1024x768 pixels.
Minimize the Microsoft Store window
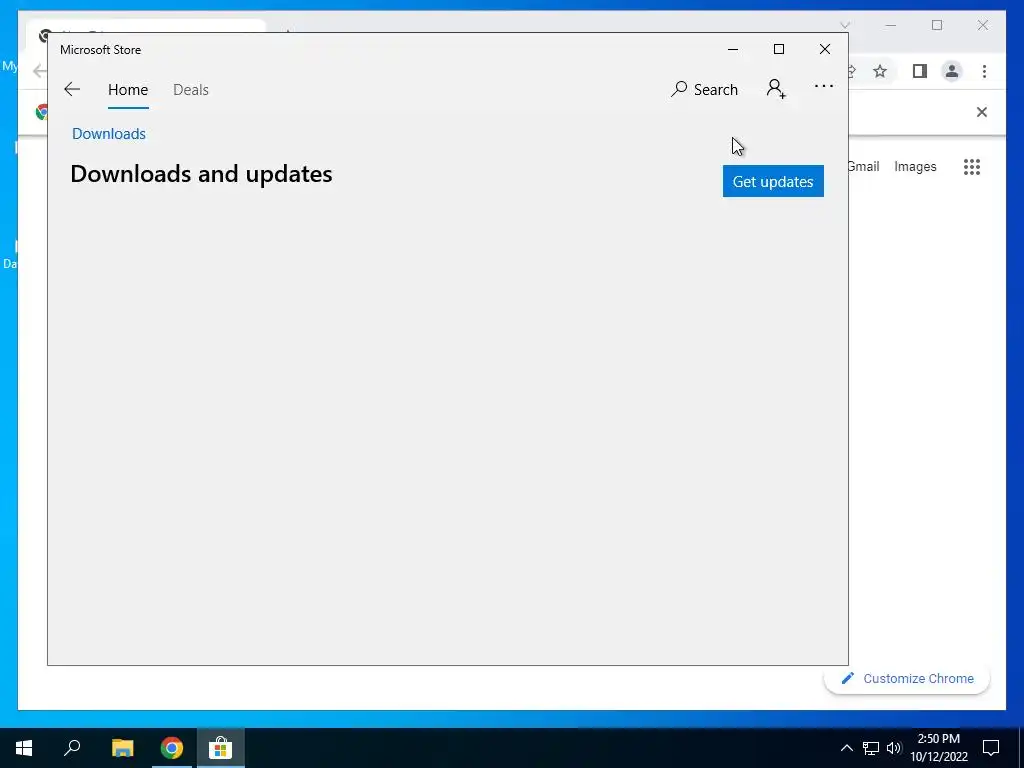[733, 50]
